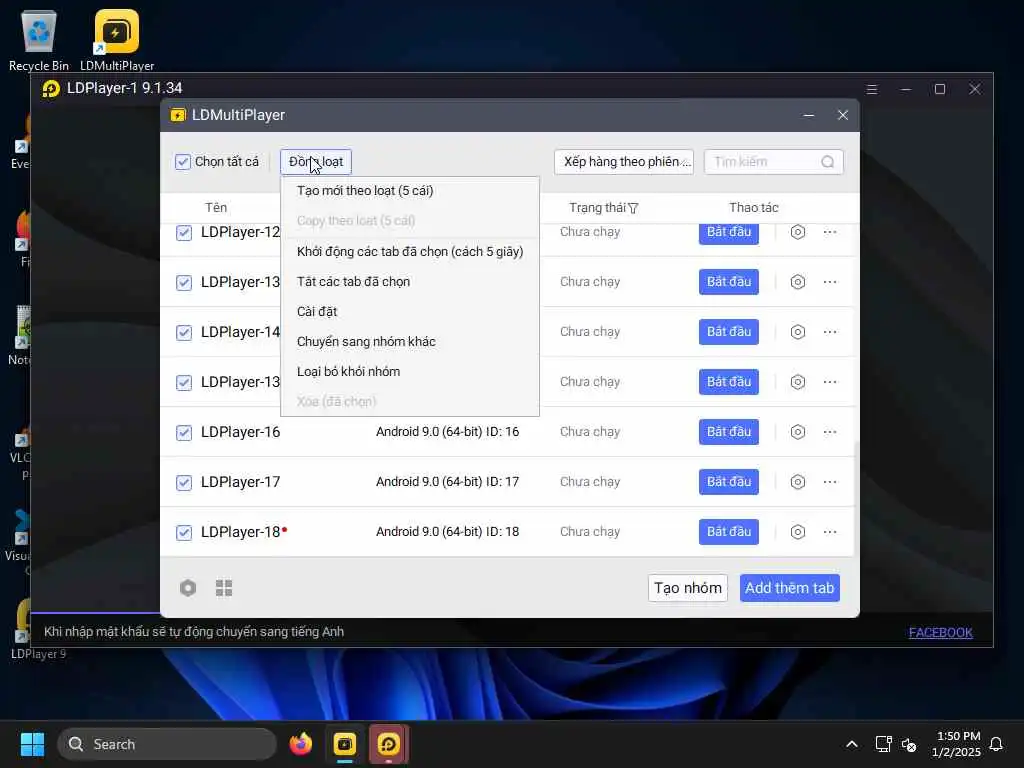
Task: Start LDPlayer-14 with Bắt đầu
Action: pyautogui.click(x=729, y=332)
